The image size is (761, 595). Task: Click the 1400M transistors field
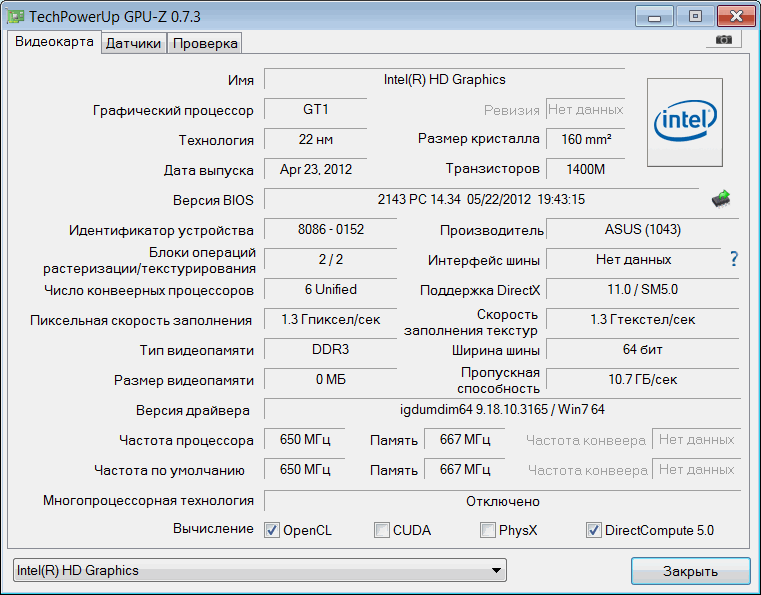click(586, 169)
